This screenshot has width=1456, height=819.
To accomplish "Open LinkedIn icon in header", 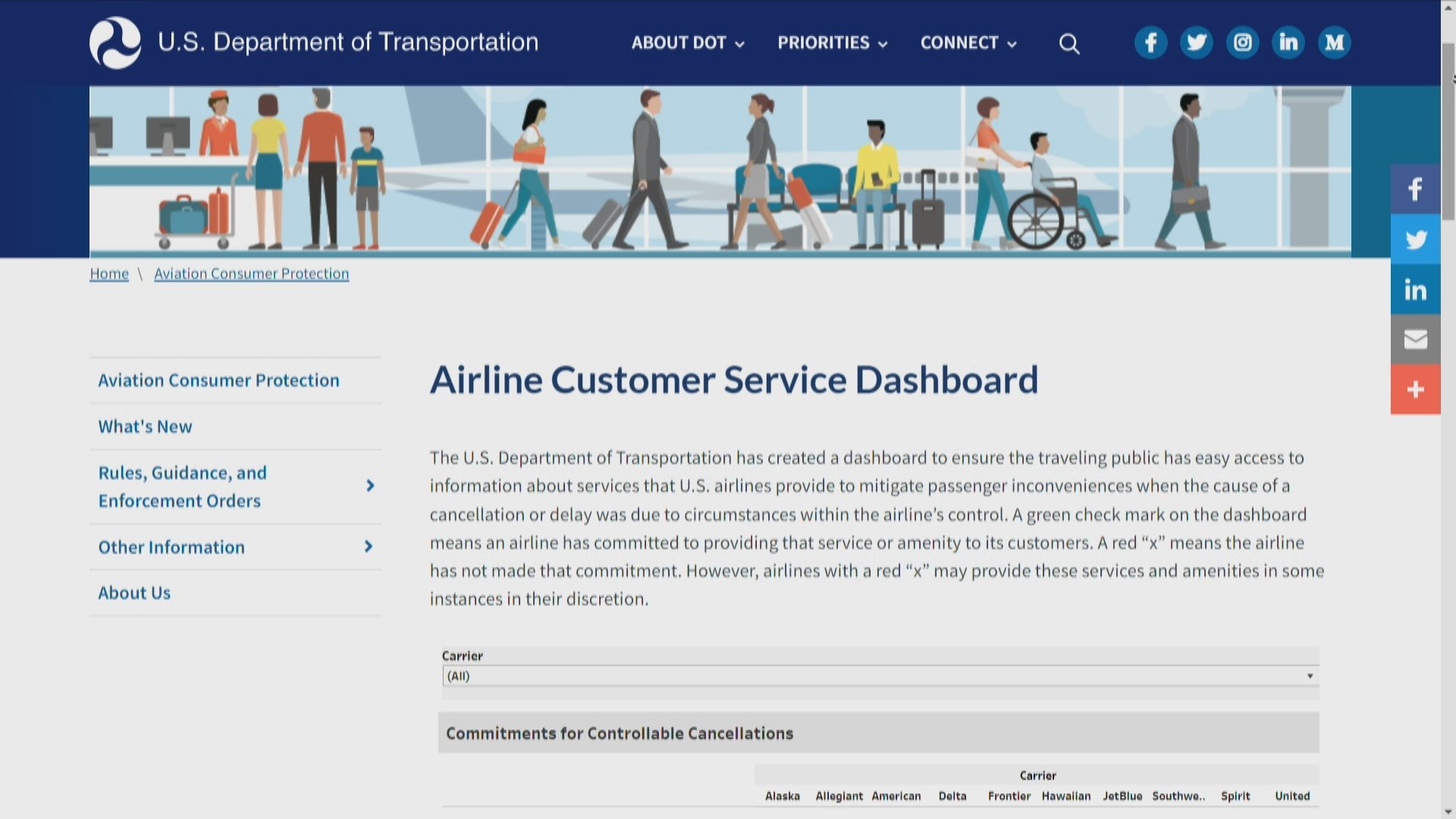I will click(1288, 42).
